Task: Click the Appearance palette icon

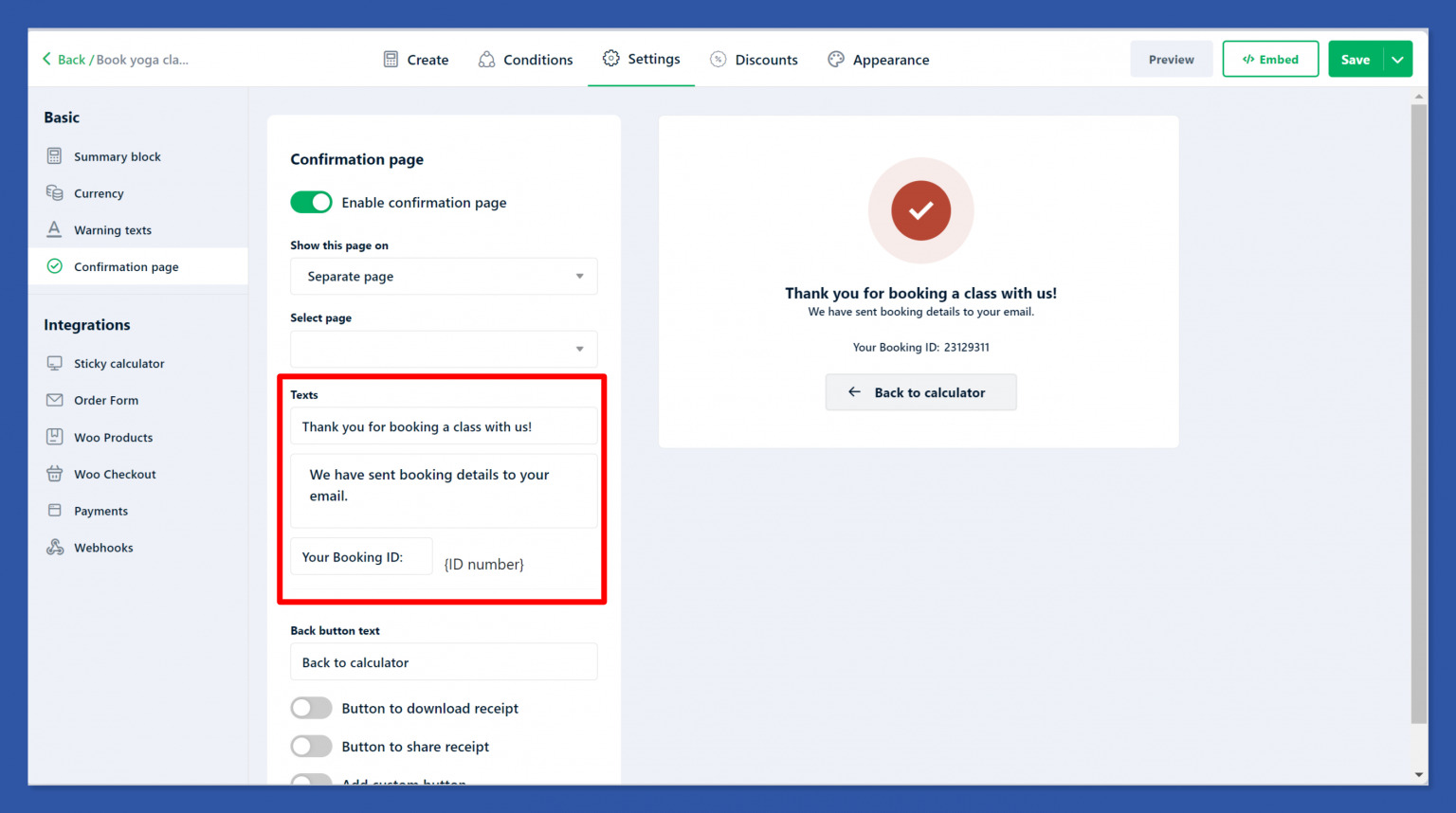Action: click(836, 60)
